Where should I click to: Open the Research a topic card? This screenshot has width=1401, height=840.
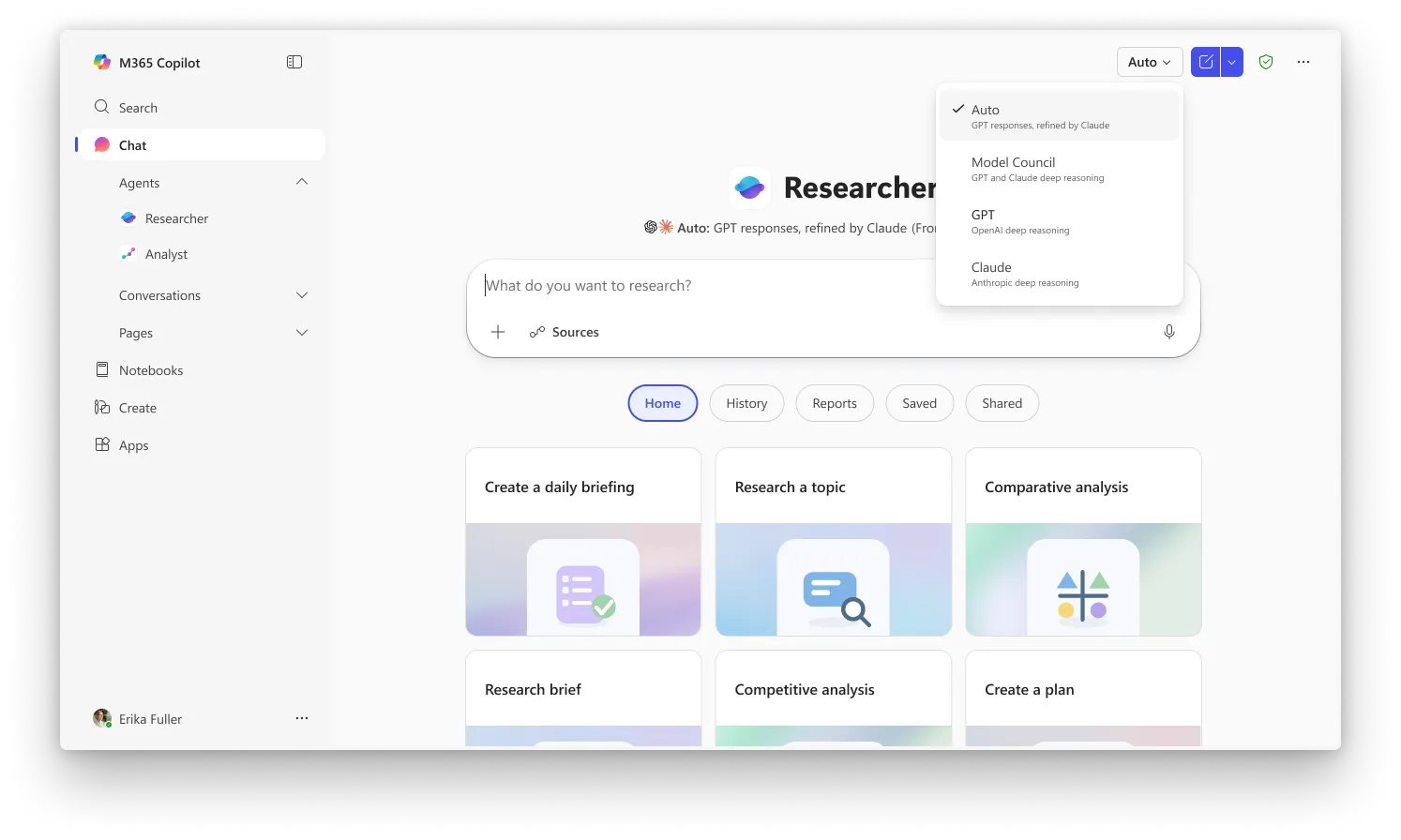833,542
